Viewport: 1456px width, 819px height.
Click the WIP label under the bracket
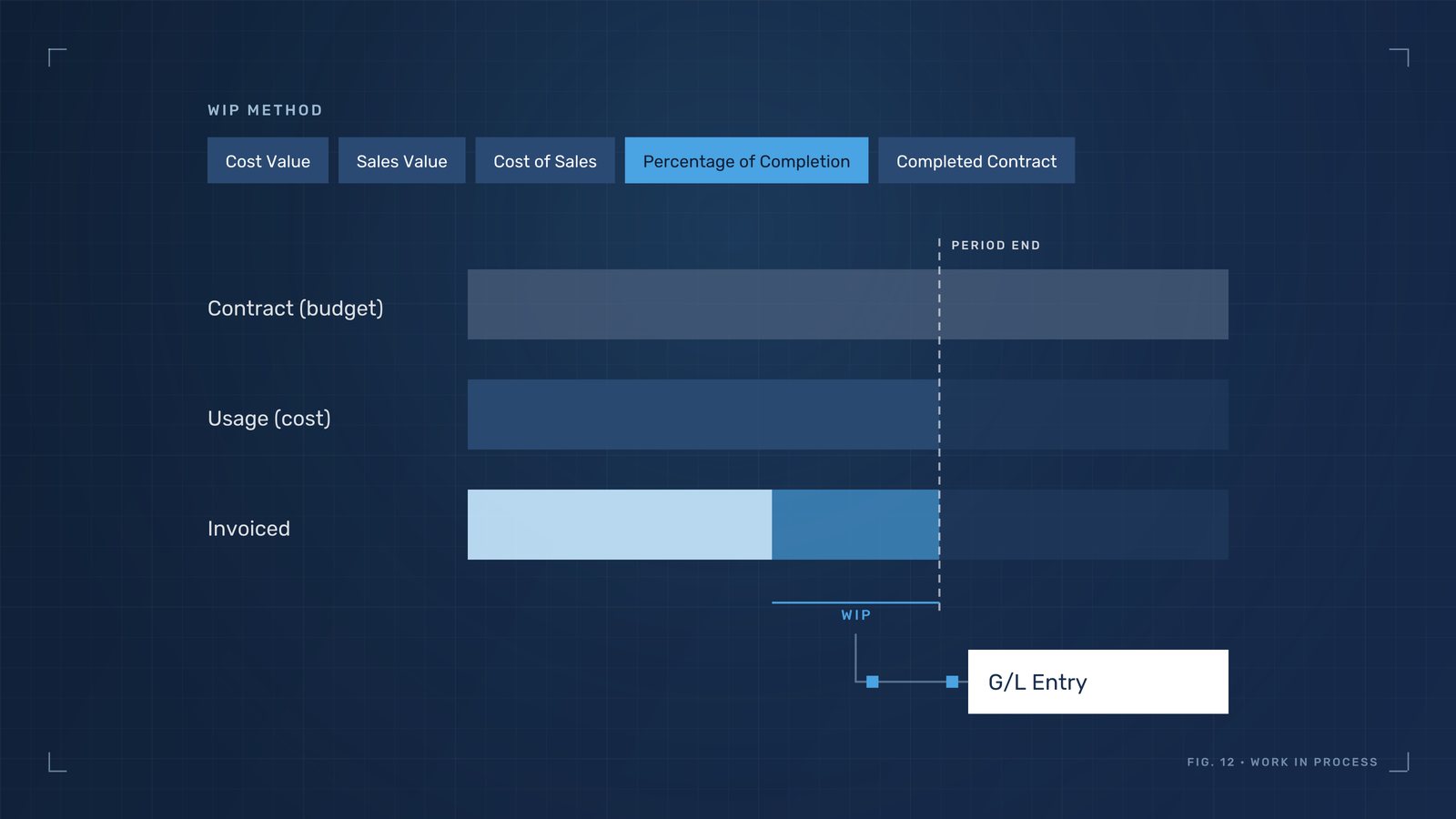click(856, 615)
